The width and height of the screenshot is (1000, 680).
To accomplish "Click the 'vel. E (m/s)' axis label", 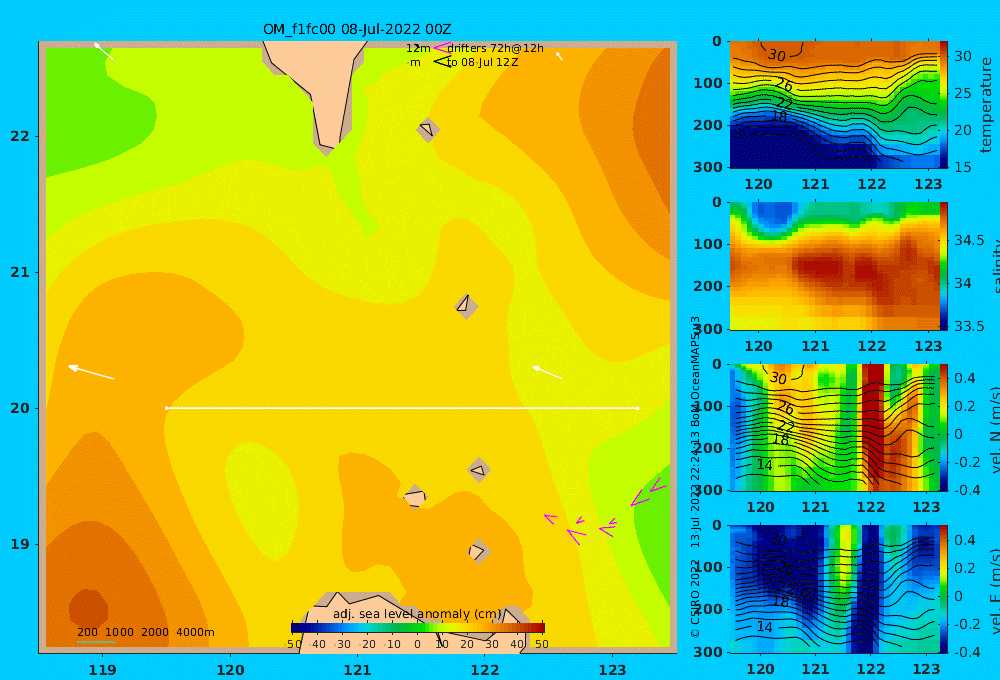I will (996, 591).
